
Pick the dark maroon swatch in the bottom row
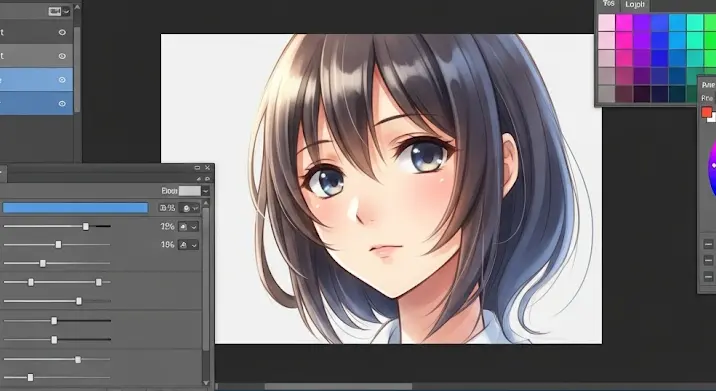point(624,94)
